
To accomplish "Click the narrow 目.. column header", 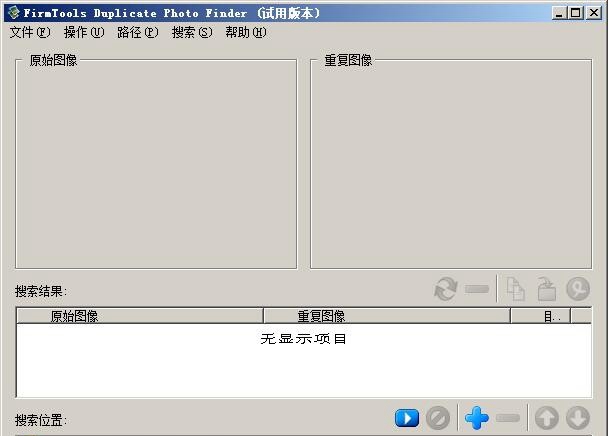I will (541, 316).
